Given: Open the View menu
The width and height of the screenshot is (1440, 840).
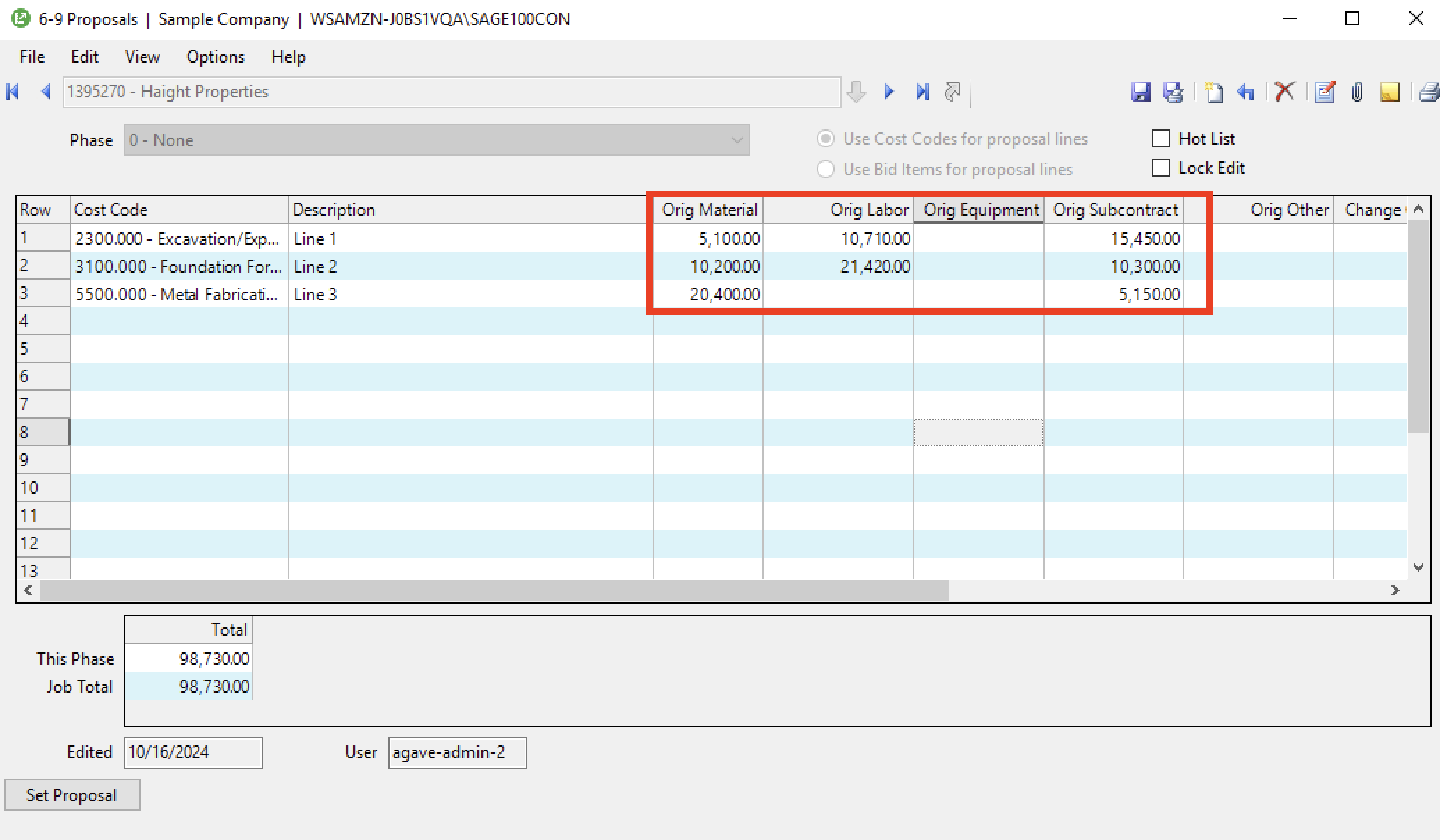Looking at the screenshot, I should click(x=143, y=57).
